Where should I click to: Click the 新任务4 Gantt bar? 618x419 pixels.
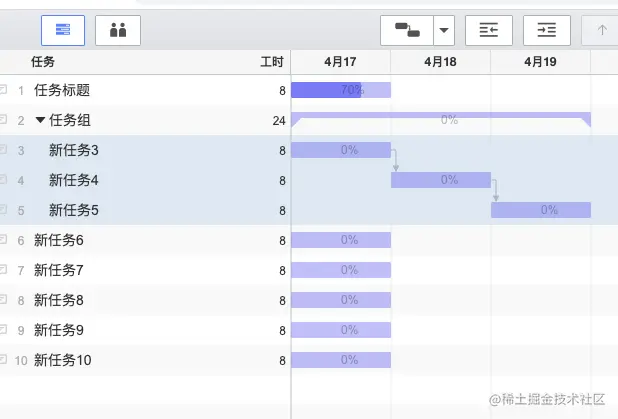[441, 180]
